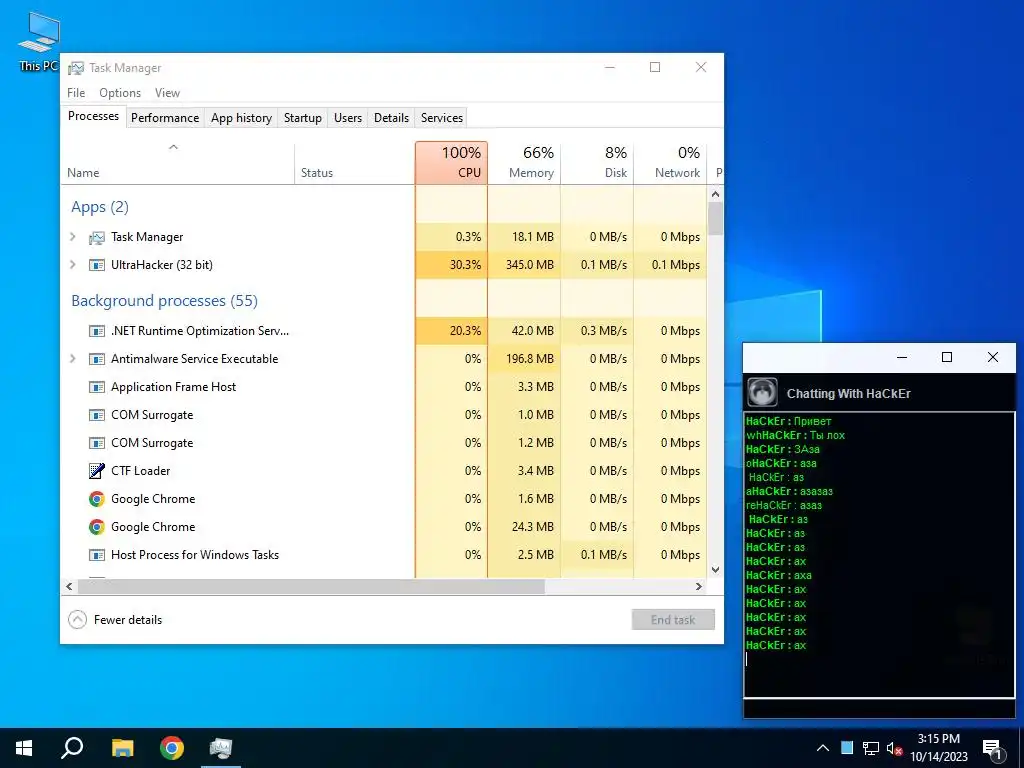
Task: Launch Google Chrome from the taskbar
Action: (x=172, y=748)
